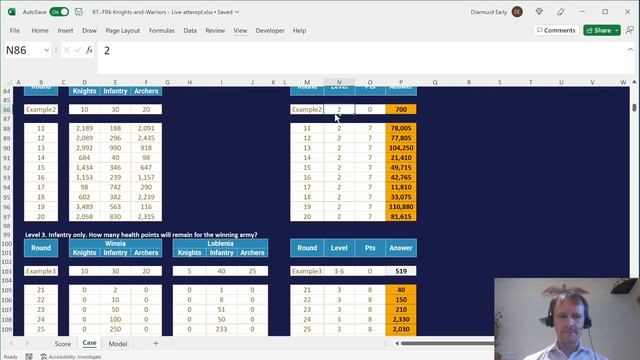This screenshot has height=360, width=640.
Task: Click the Diarmuid Early account avatar
Action: [x=517, y=12]
